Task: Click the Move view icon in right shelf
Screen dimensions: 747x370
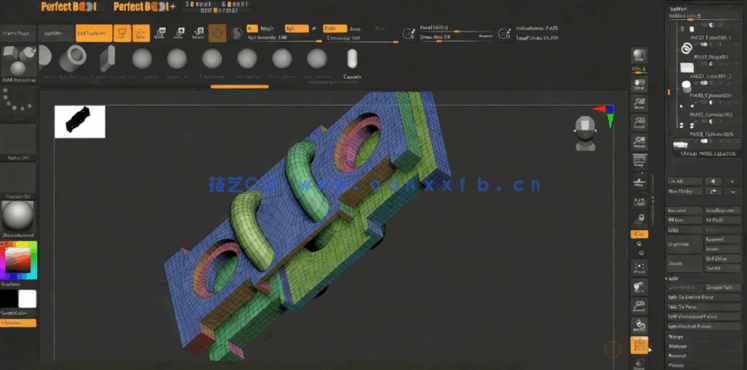Action: click(x=639, y=287)
